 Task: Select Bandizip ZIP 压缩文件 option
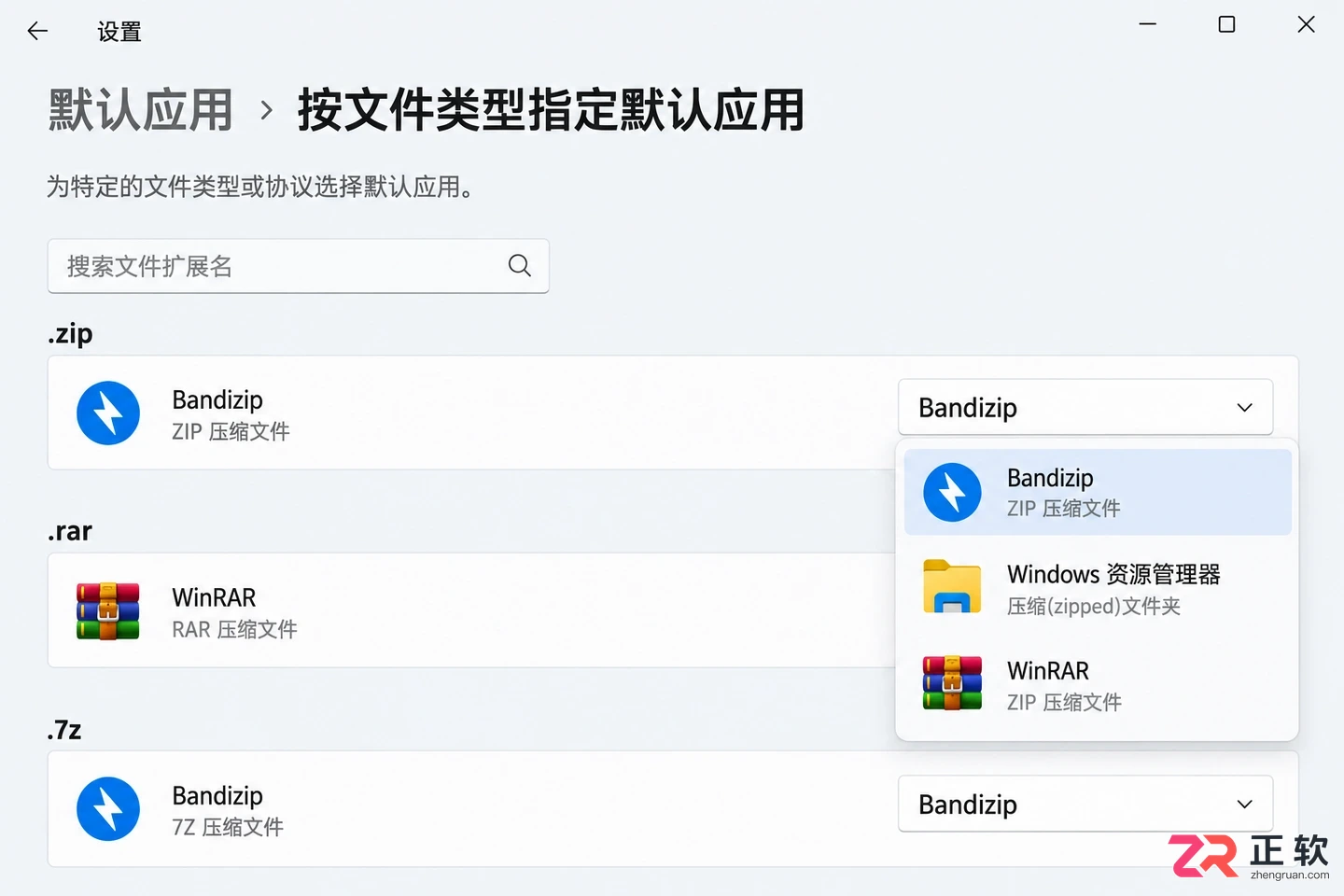click(x=1098, y=492)
